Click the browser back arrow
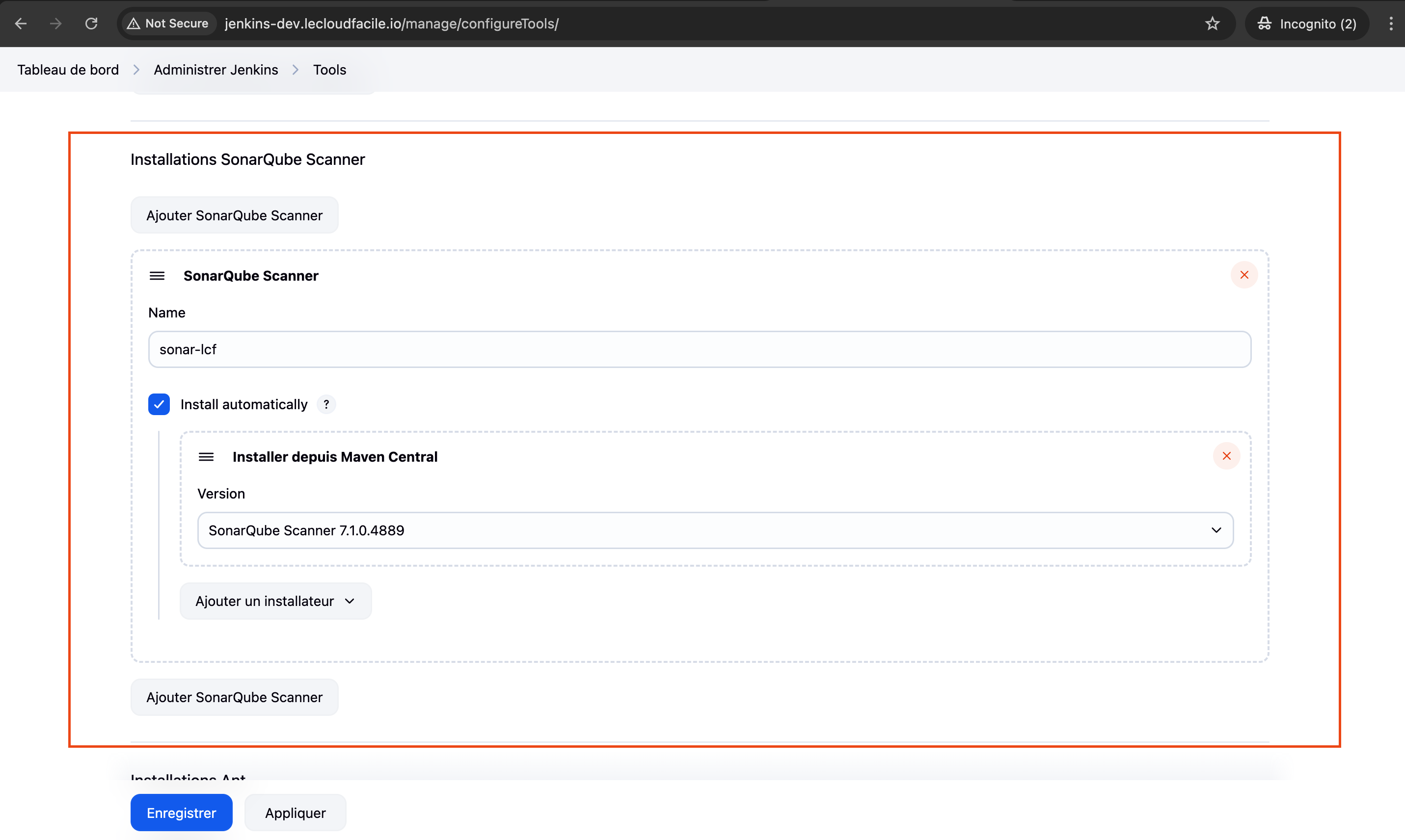Screen dimensions: 1405x840 click(x=21, y=23)
